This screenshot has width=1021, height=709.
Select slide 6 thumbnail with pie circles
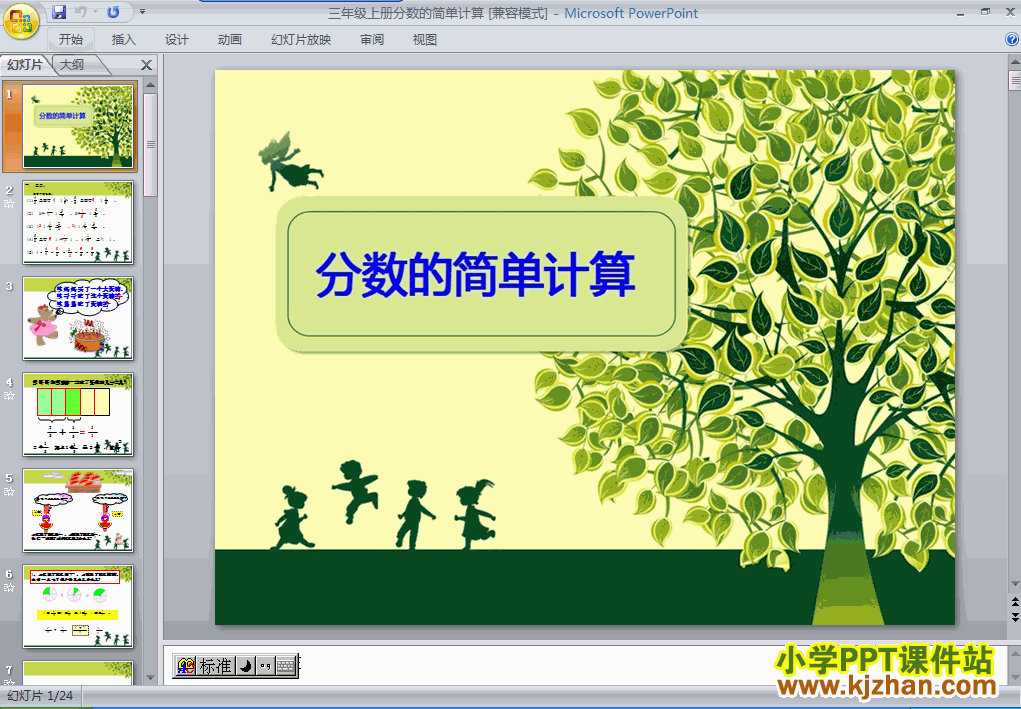78,606
